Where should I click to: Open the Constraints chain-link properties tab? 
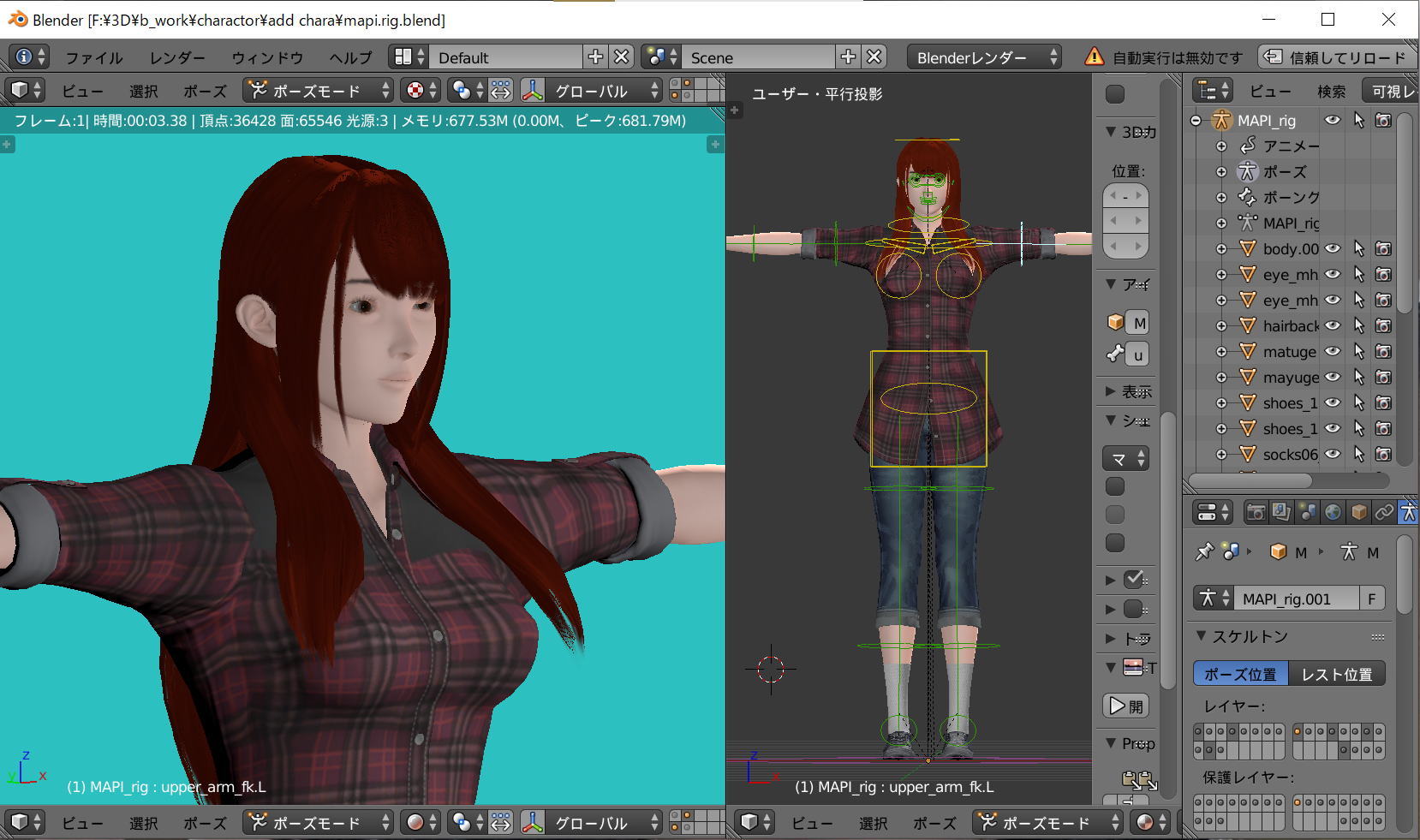(x=1384, y=512)
